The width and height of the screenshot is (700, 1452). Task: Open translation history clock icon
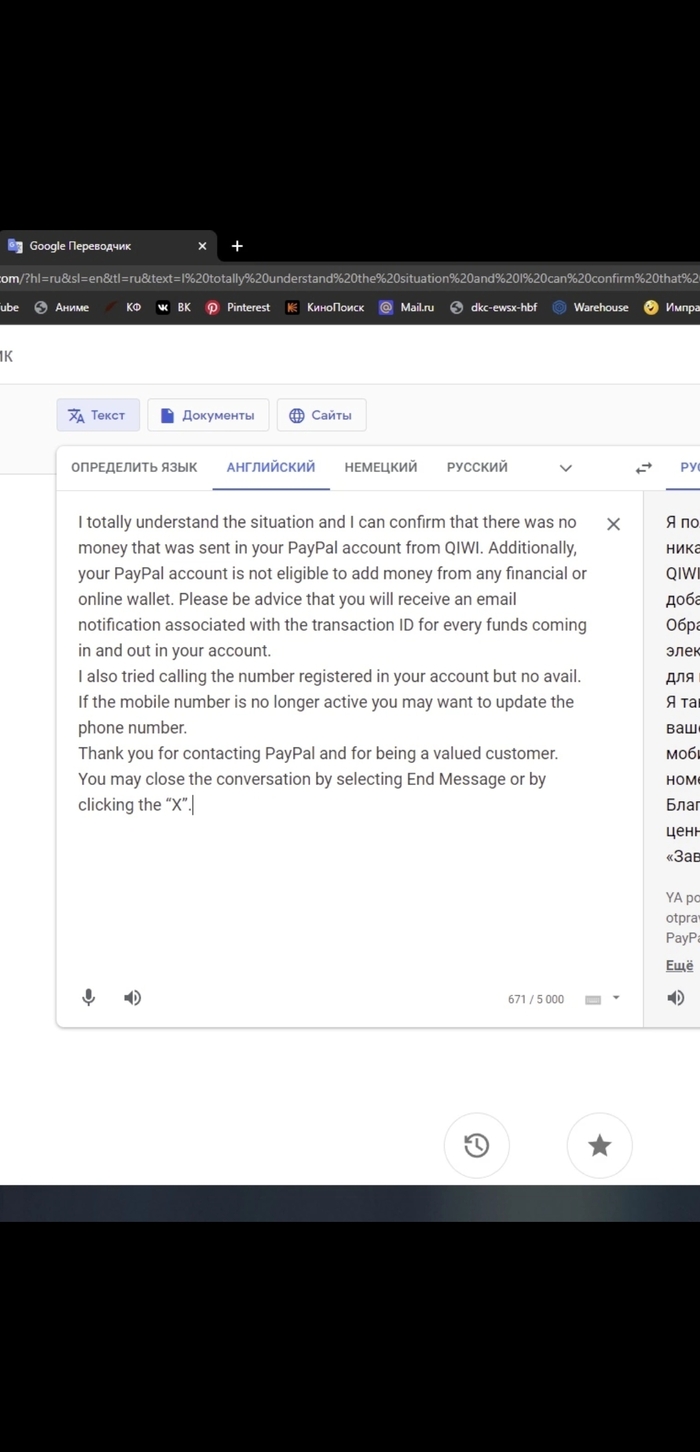coord(477,1145)
